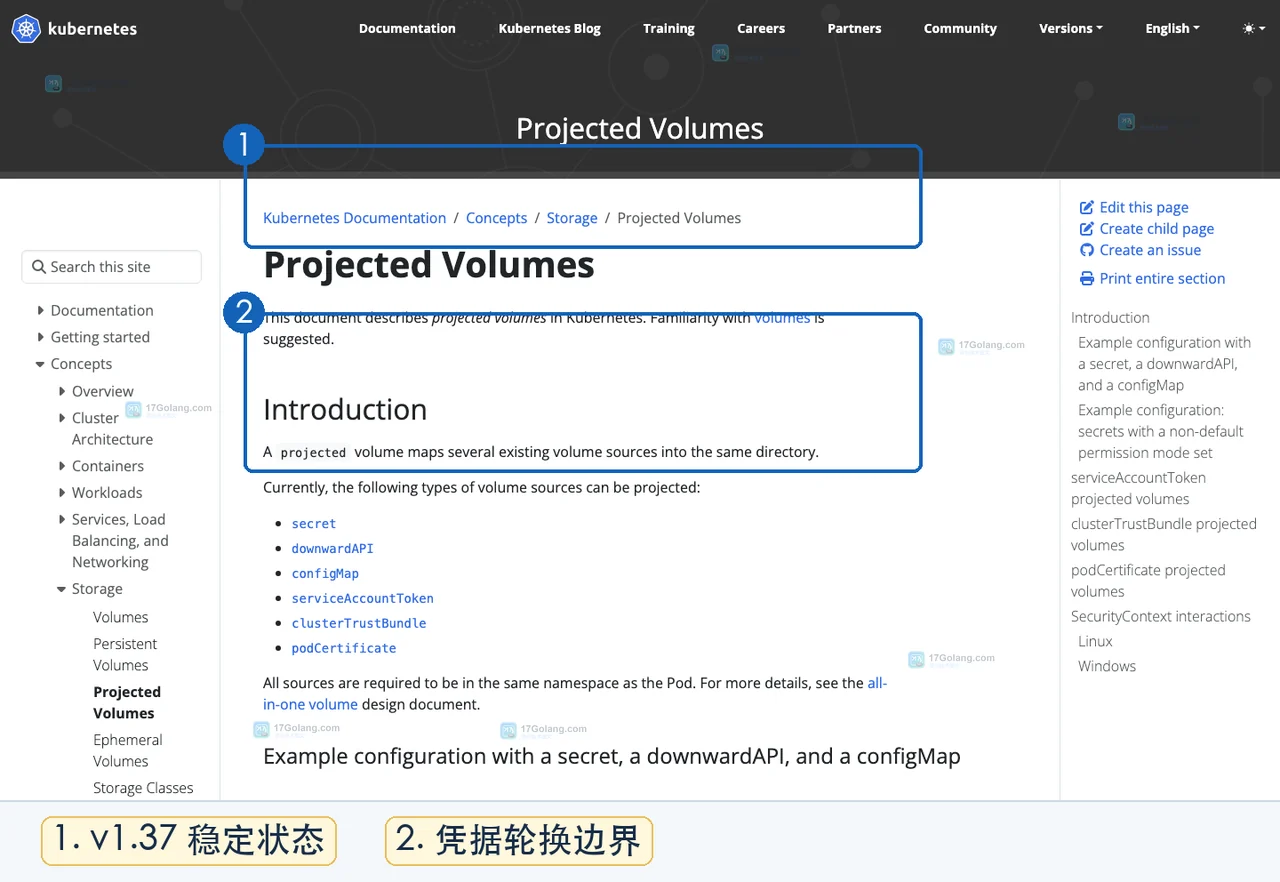Screen dimensions: 1280x882
Task: Expand the Overview sidebar item
Action: pyautogui.click(x=62, y=391)
